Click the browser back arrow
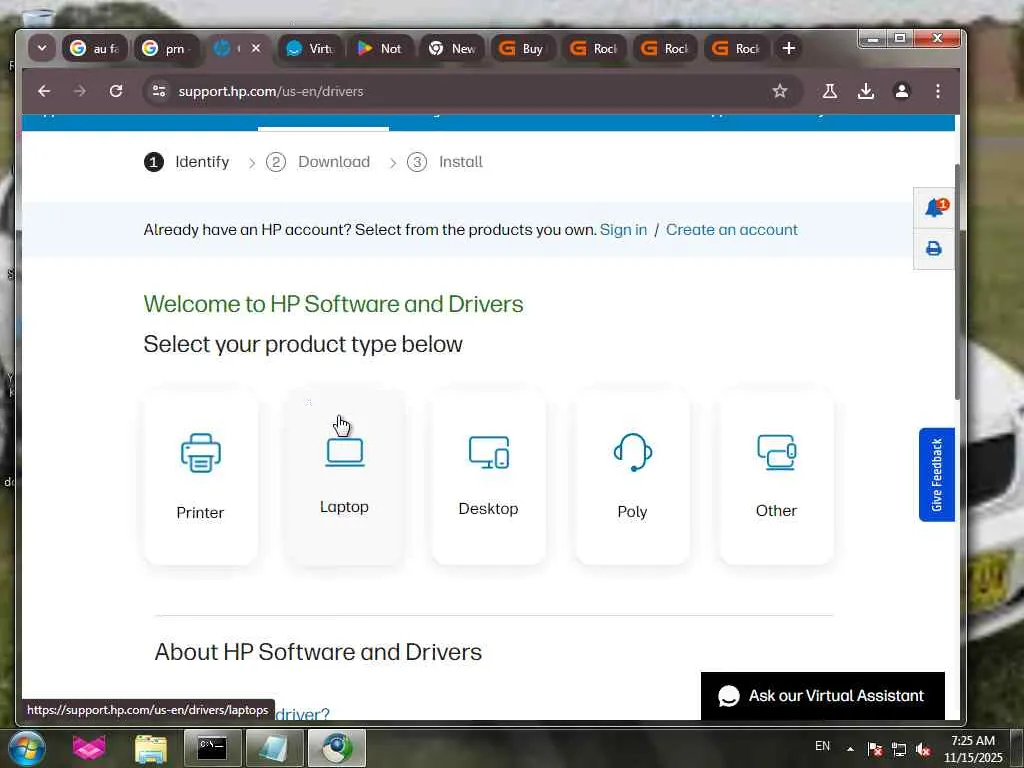The width and height of the screenshot is (1024, 768). 44,91
